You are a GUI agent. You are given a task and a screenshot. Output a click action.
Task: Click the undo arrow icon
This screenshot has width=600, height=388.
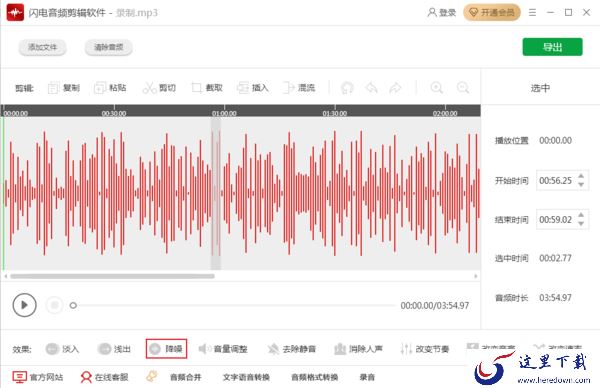[x=371, y=88]
